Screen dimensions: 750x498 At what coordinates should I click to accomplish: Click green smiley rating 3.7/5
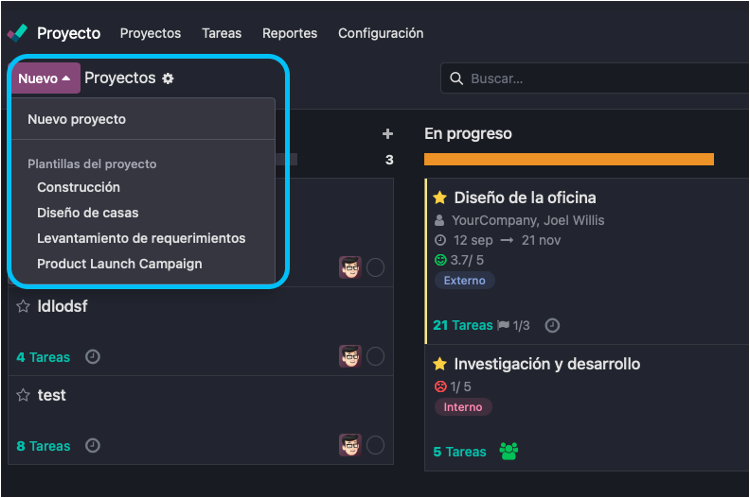[440, 260]
